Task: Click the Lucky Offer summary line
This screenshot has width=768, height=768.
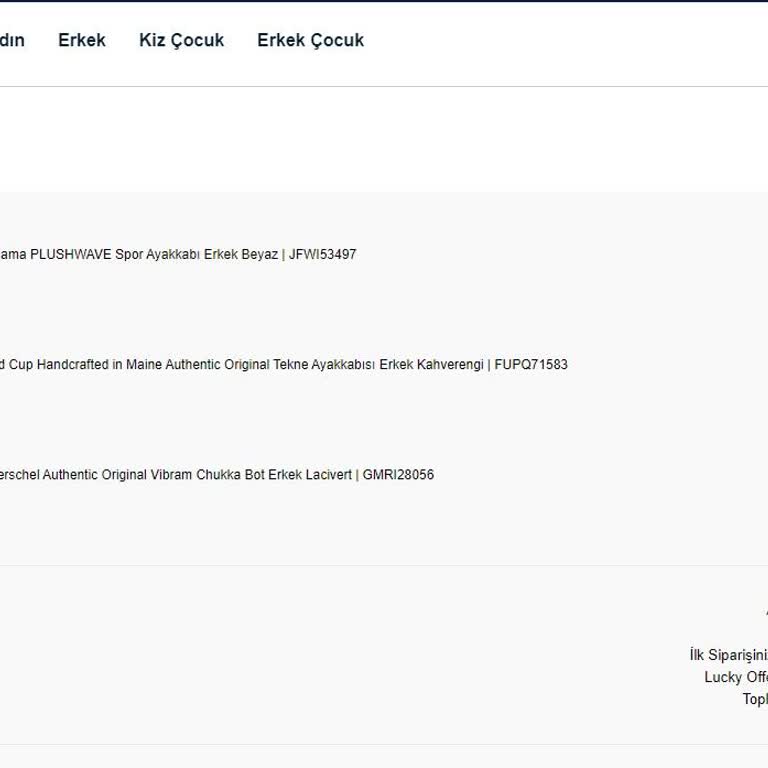Action: (736, 677)
